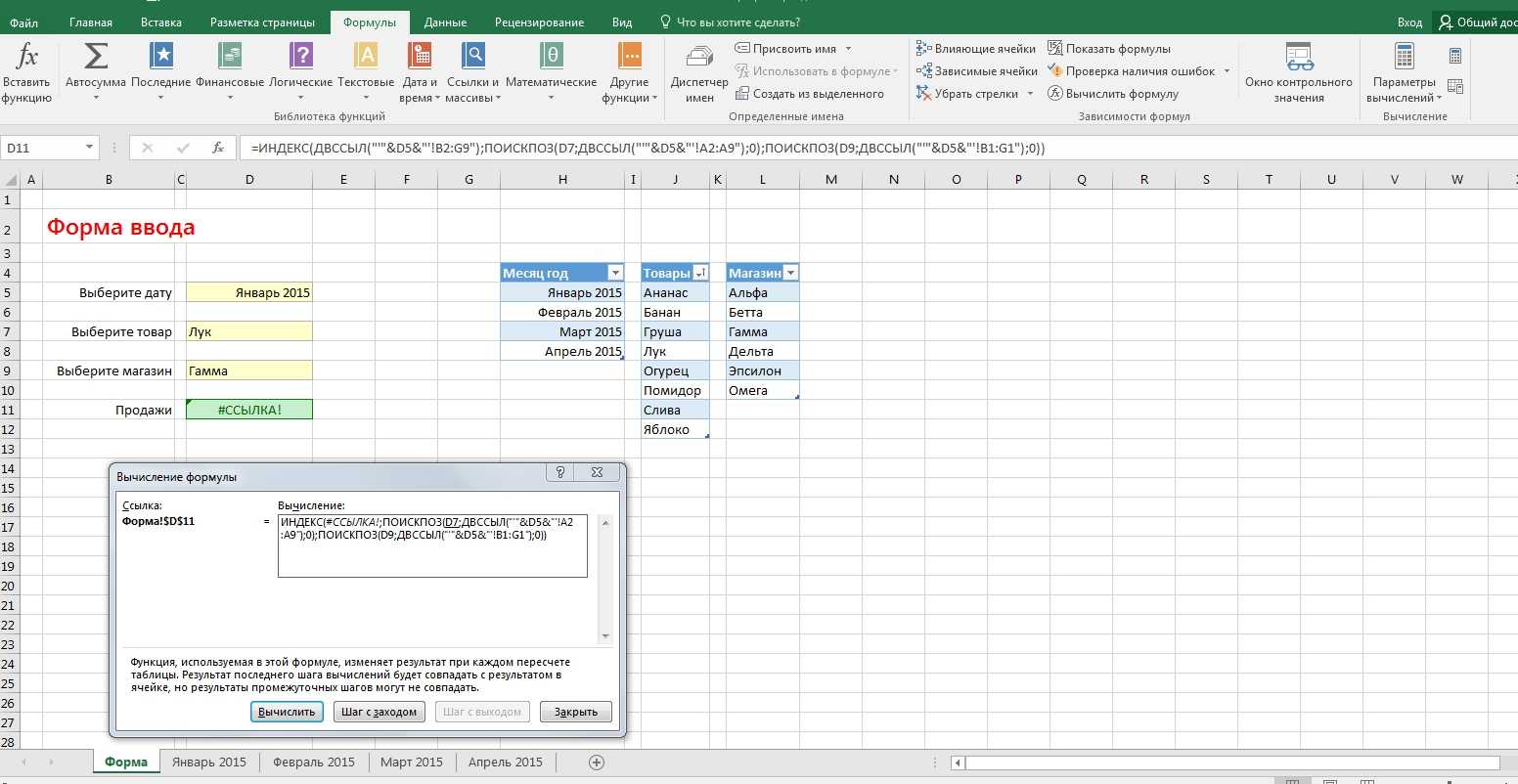This screenshot has width=1518, height=784.
Task: Open the Апрель 2015 sheet tab
Action: tap(505, 762)
